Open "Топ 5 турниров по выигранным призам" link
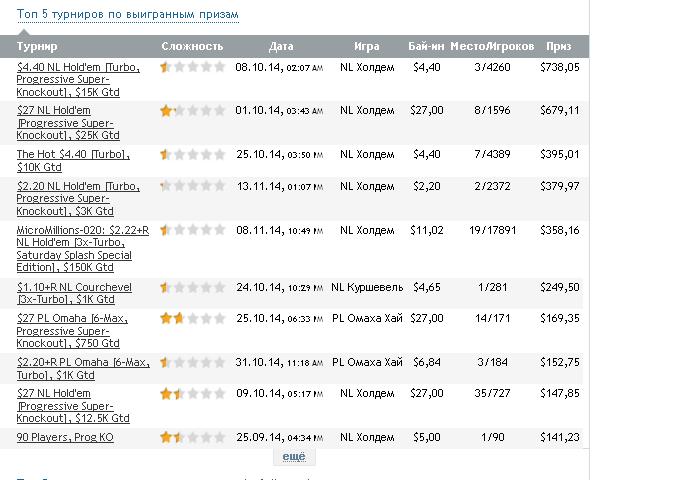The image size is (683, 480). click(x=128, y=16)
